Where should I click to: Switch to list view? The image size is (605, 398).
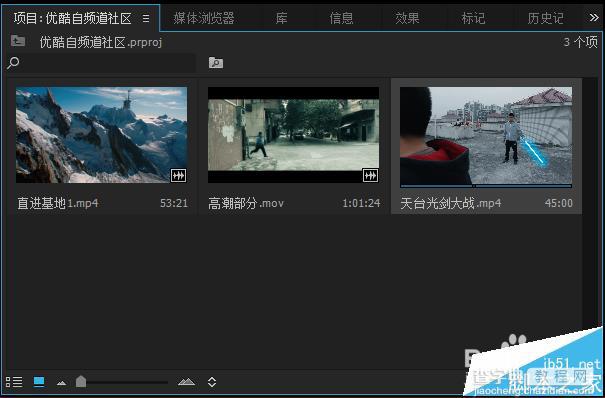click(14, 382)
